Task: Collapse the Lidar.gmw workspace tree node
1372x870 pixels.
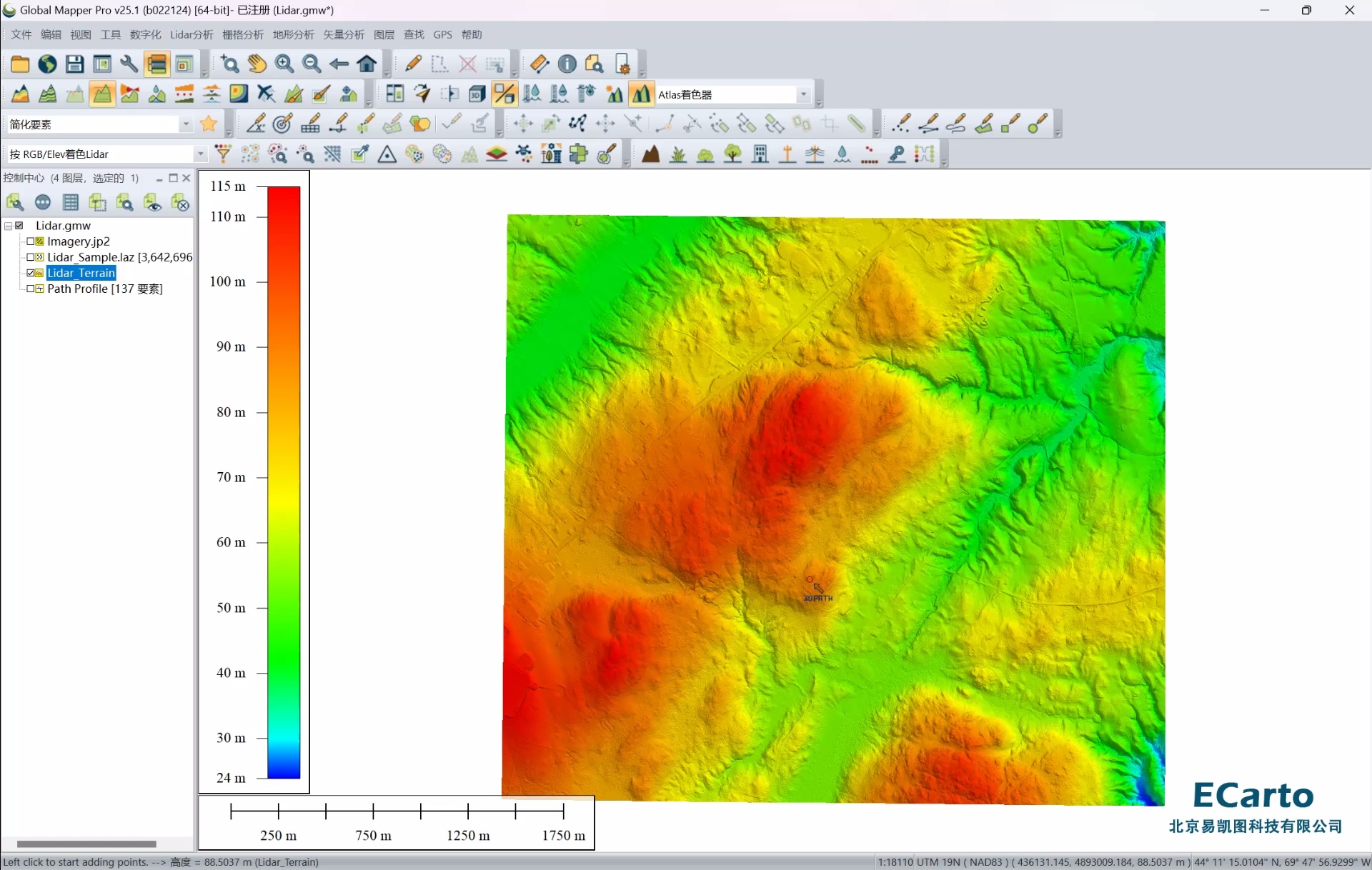Action: 8,226
